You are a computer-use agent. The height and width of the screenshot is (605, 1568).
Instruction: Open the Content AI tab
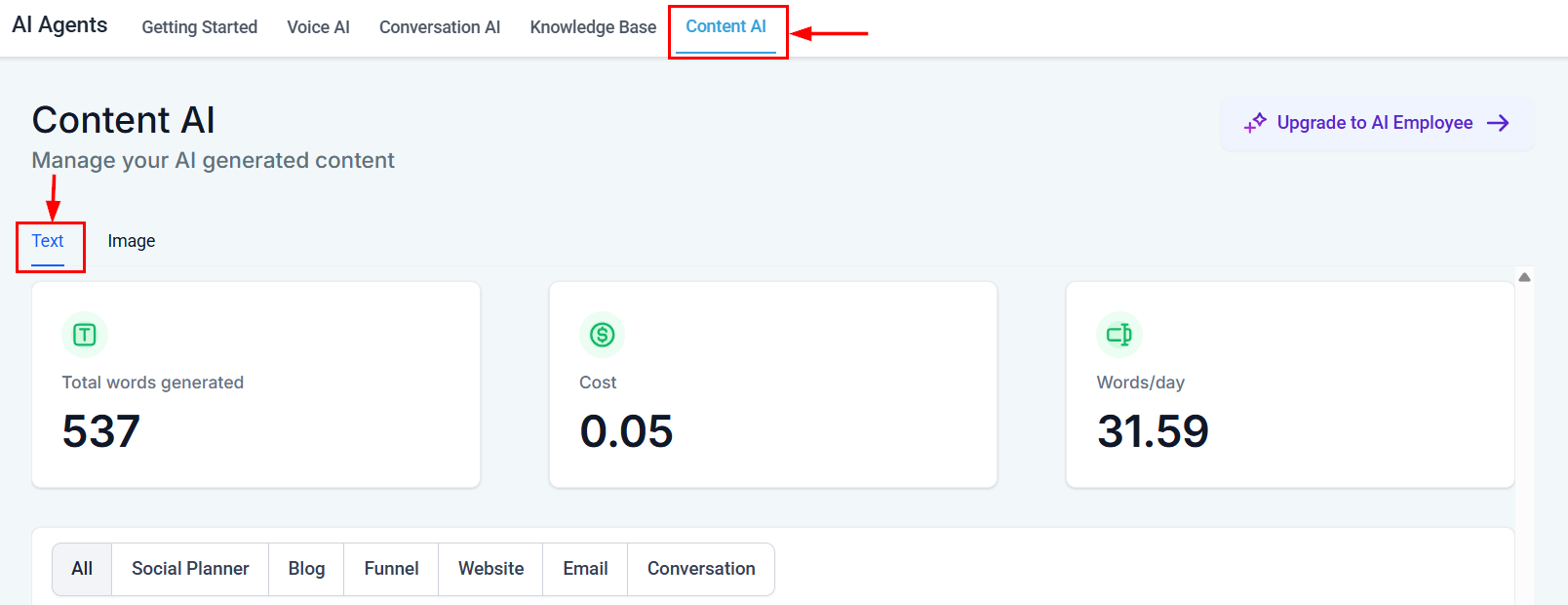pos(726,26)
